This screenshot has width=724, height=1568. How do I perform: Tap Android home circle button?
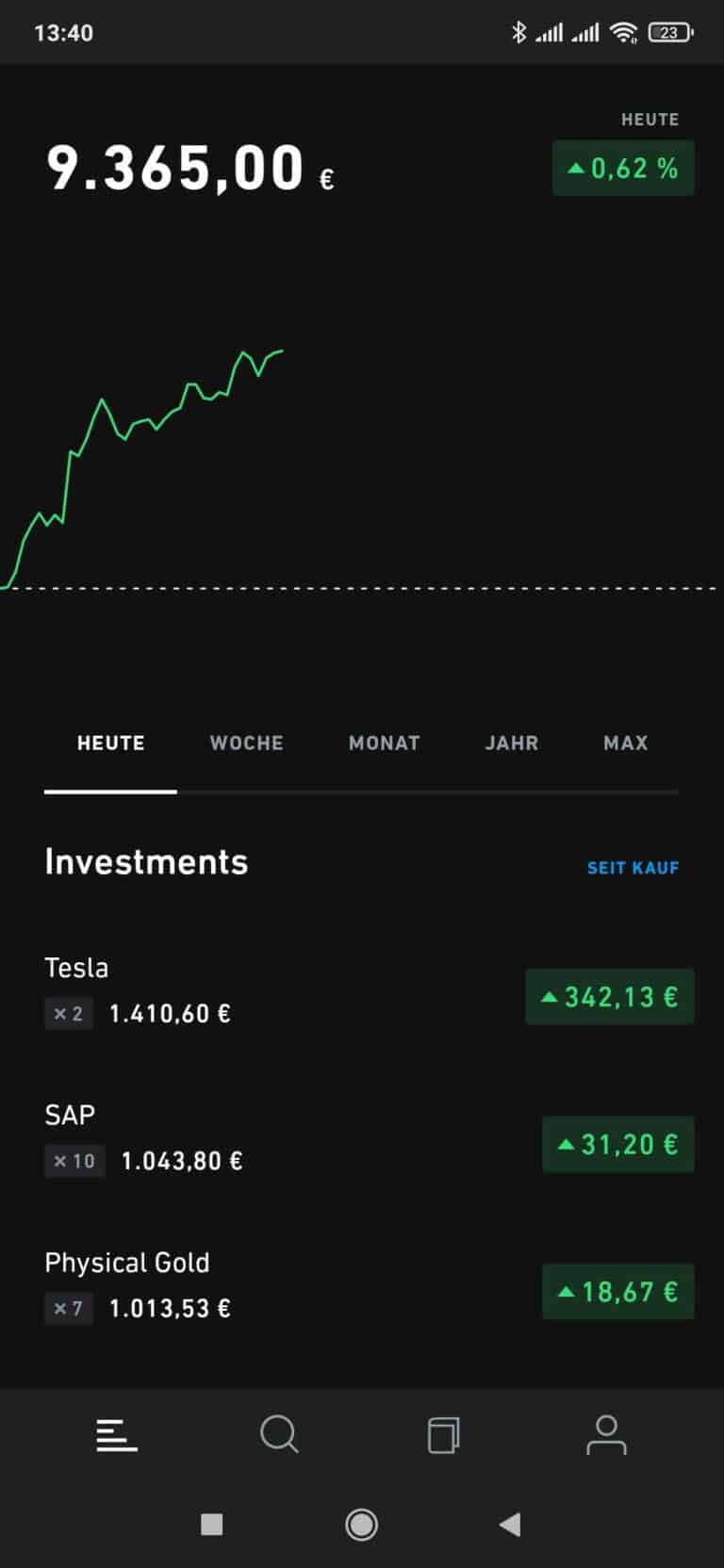[x=361, y=1524]
